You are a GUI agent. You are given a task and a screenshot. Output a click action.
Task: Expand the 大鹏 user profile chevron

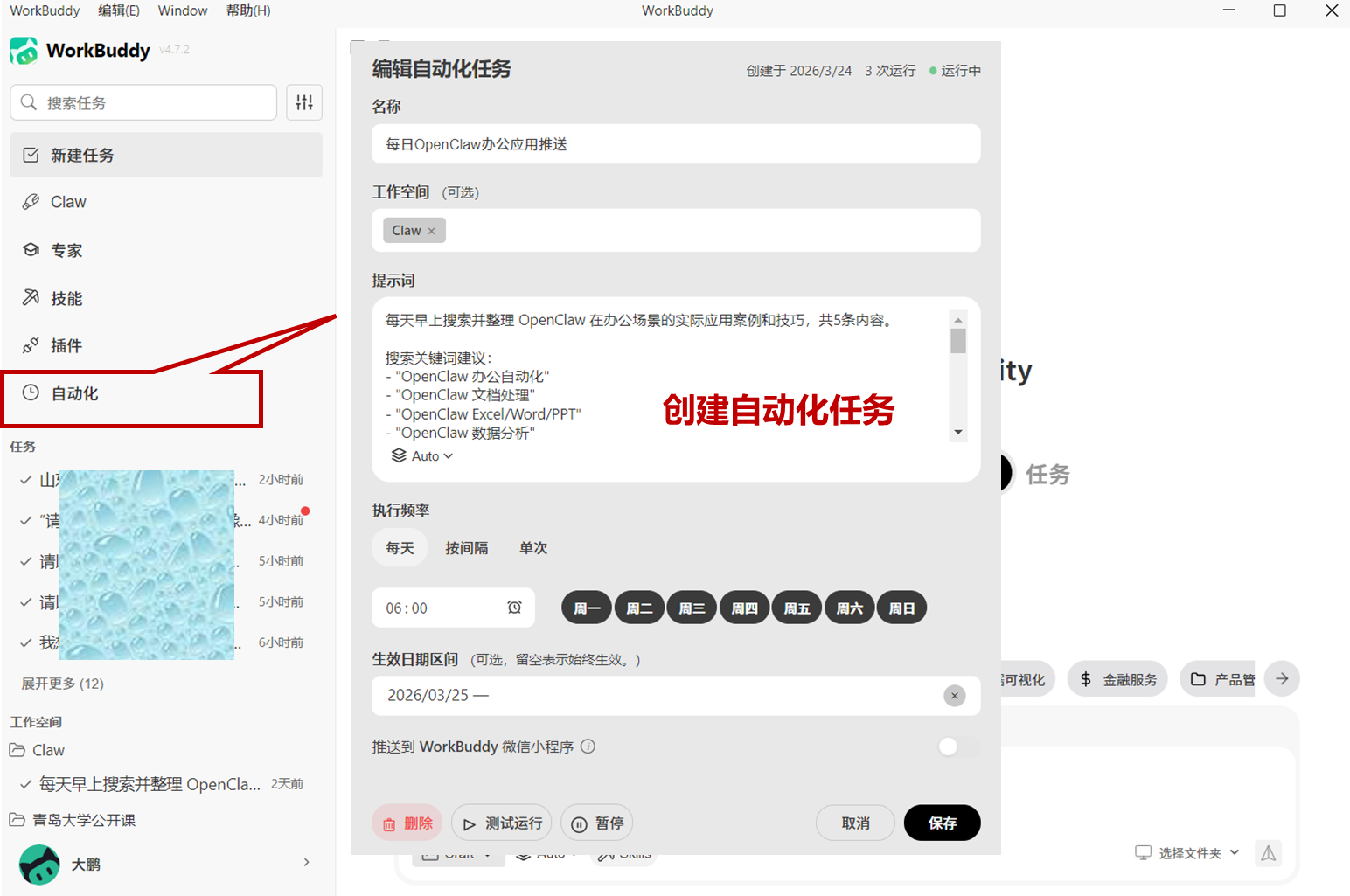[x=306, y=862]
